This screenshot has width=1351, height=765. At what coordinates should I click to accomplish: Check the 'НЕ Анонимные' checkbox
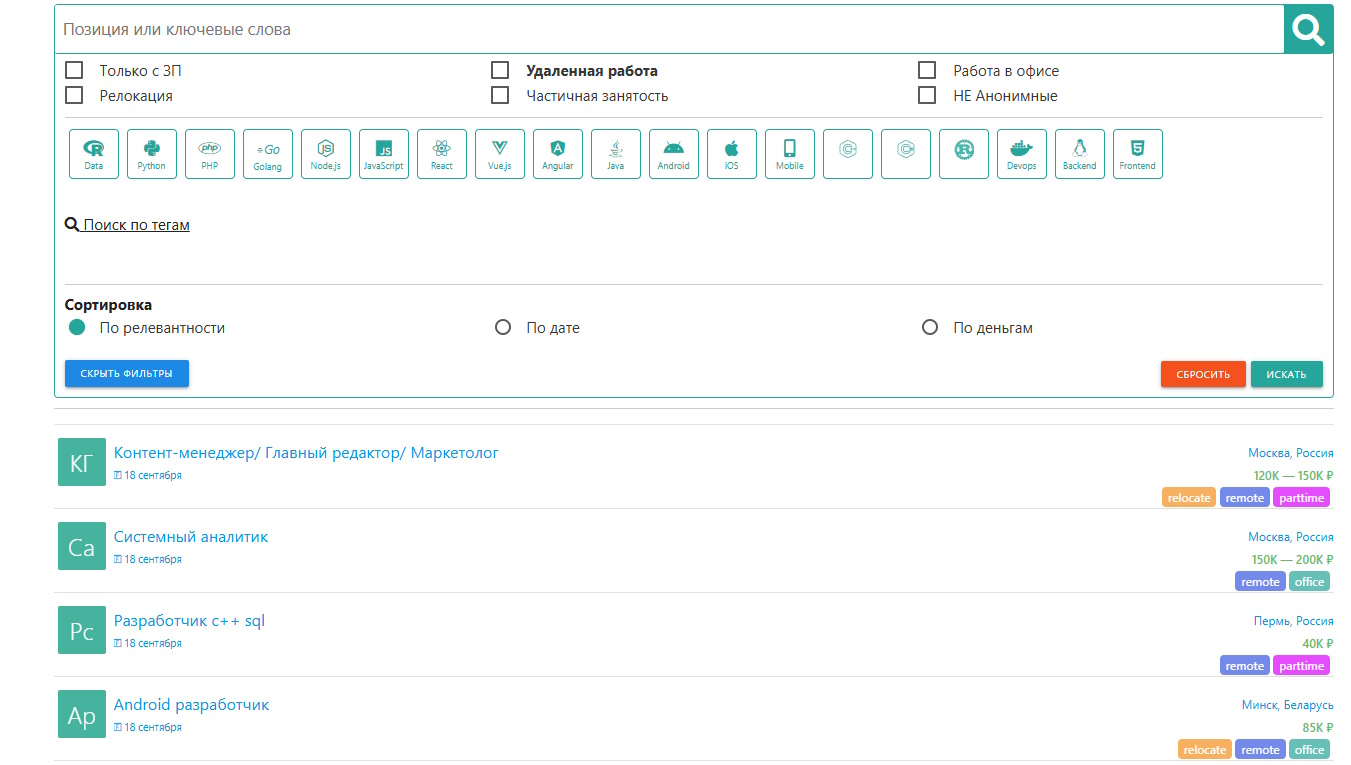(927, 96)
